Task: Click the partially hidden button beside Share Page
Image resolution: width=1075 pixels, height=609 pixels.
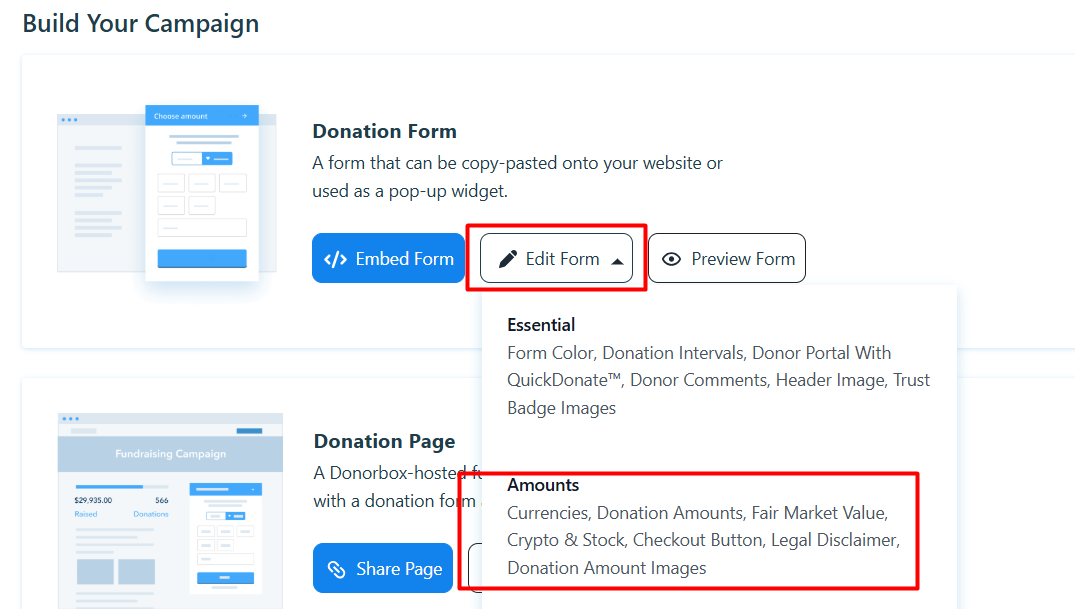Action: 473,568
